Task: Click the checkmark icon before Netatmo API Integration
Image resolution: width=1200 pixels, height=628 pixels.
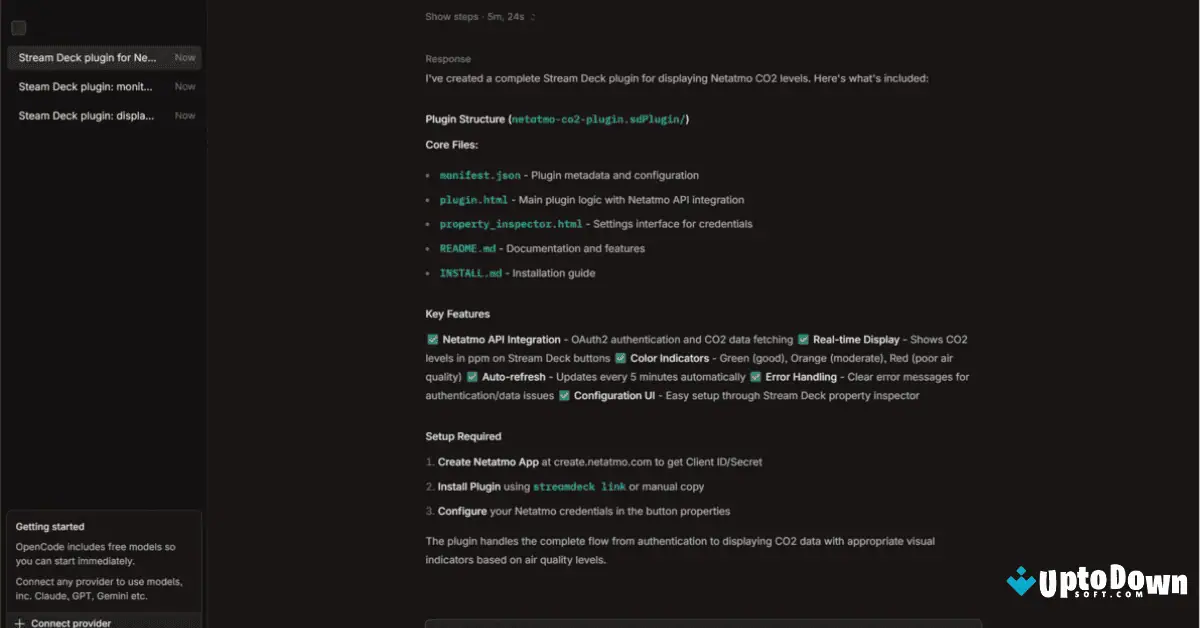Action: 431,339
